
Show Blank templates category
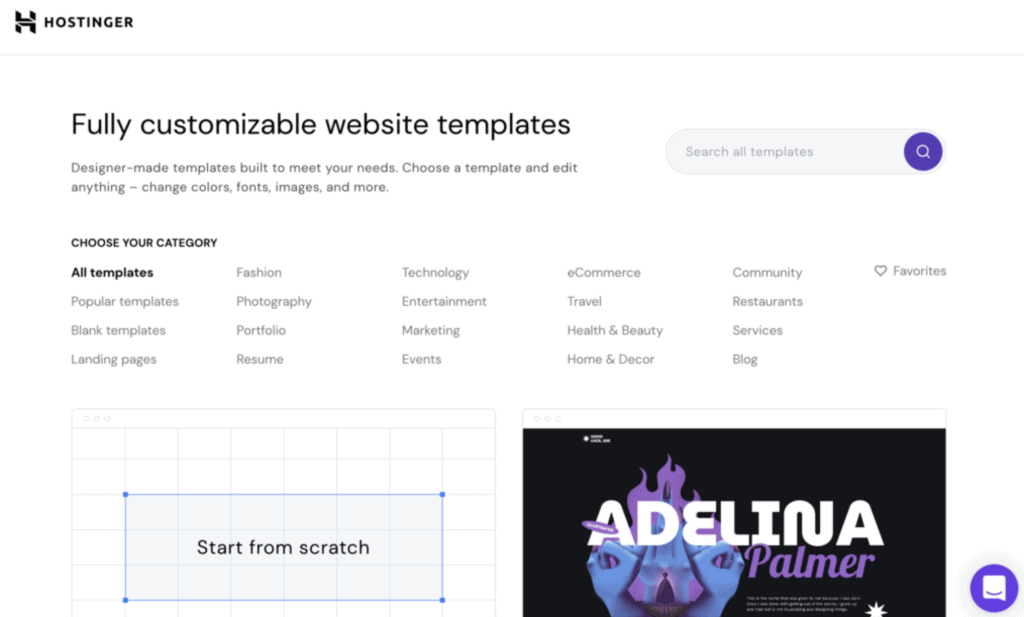click(x=118, y=330)
